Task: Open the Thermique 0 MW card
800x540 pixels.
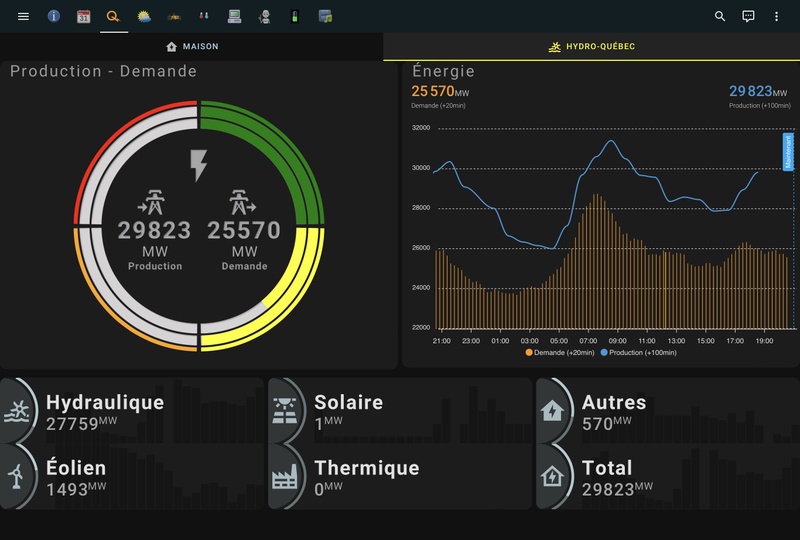Action: pos(399,476)
